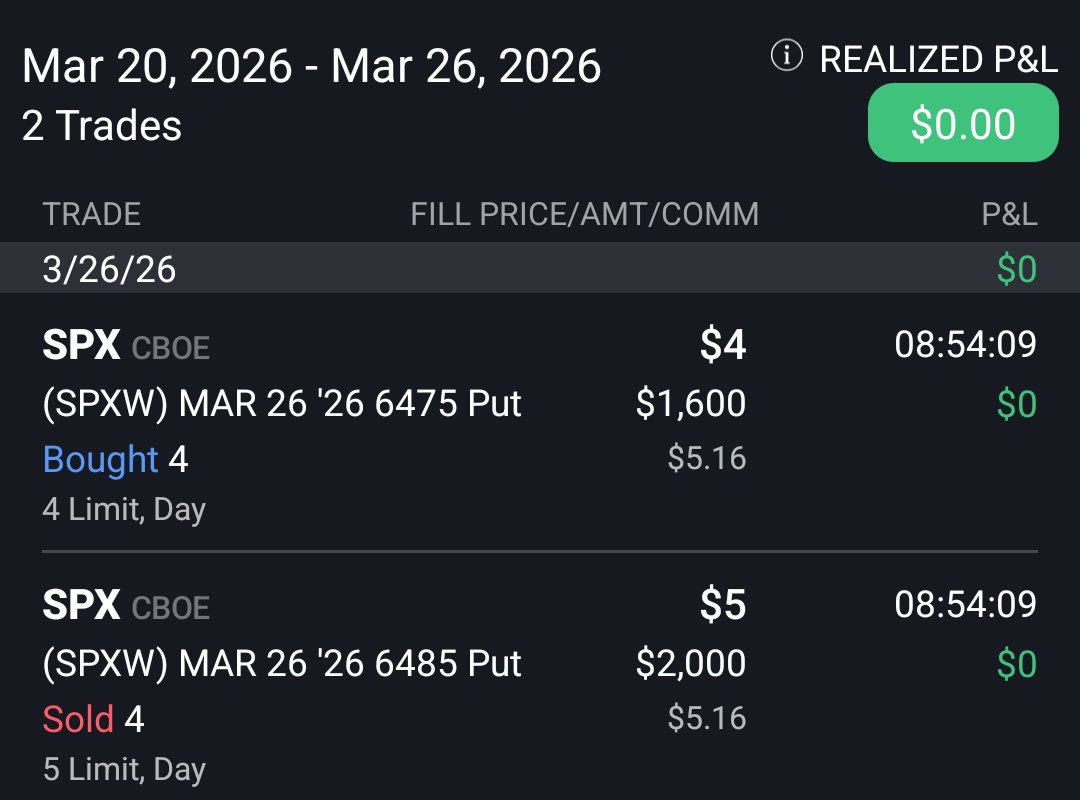Image resolution: width=1080 pixels, height=800 pixels.
Task: Select the TRADE column header
Action: 91,213
